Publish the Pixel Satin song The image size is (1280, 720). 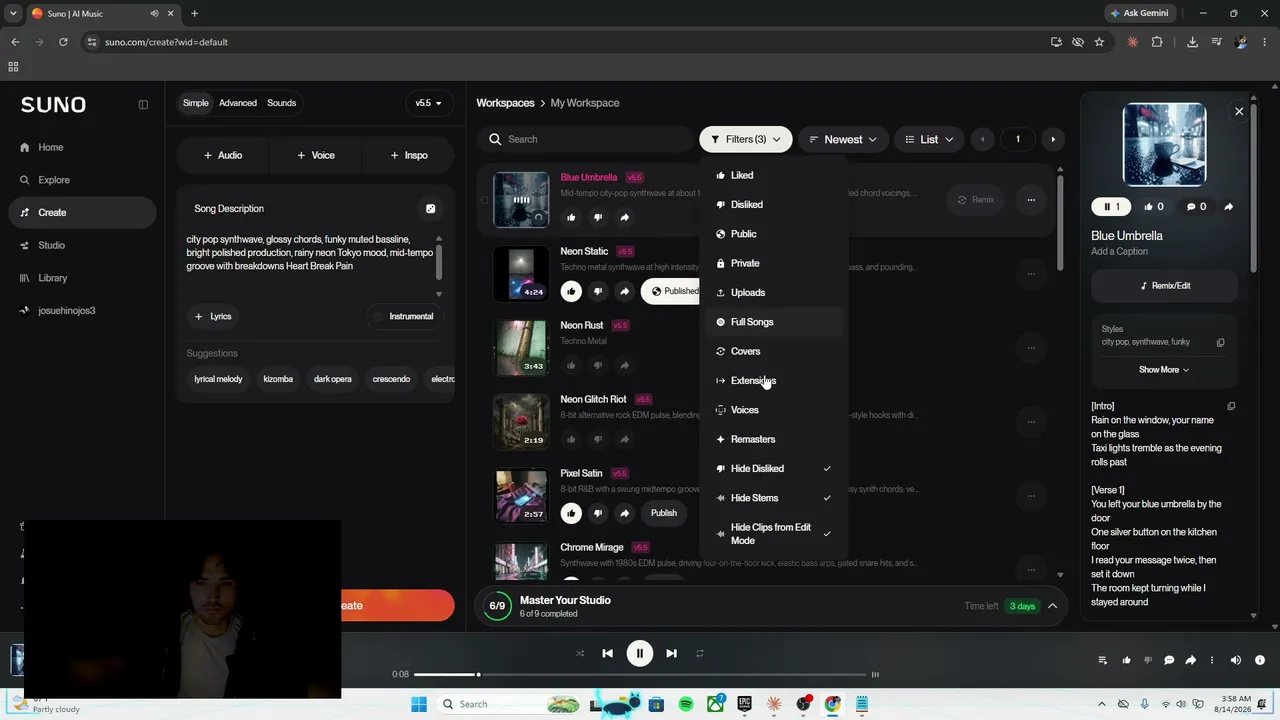tap(664, 513)
